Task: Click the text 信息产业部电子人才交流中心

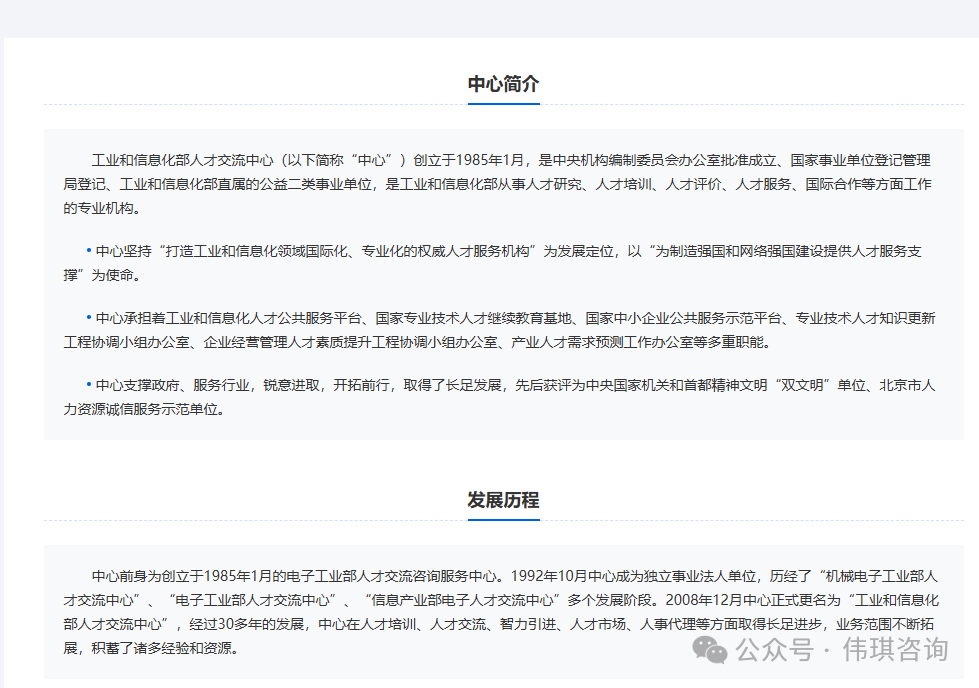Action: coord(463,600)
